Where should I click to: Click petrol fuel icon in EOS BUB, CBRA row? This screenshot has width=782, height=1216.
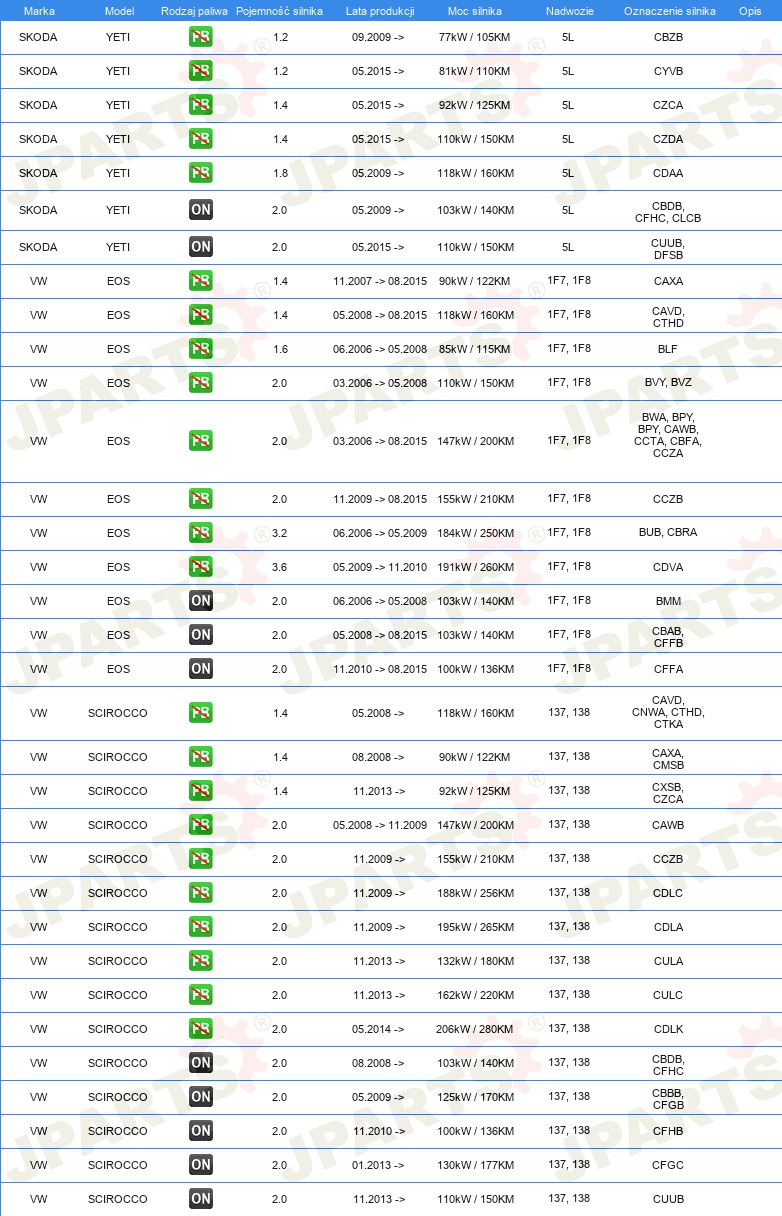pyautogui.click(x=201, y=533)
